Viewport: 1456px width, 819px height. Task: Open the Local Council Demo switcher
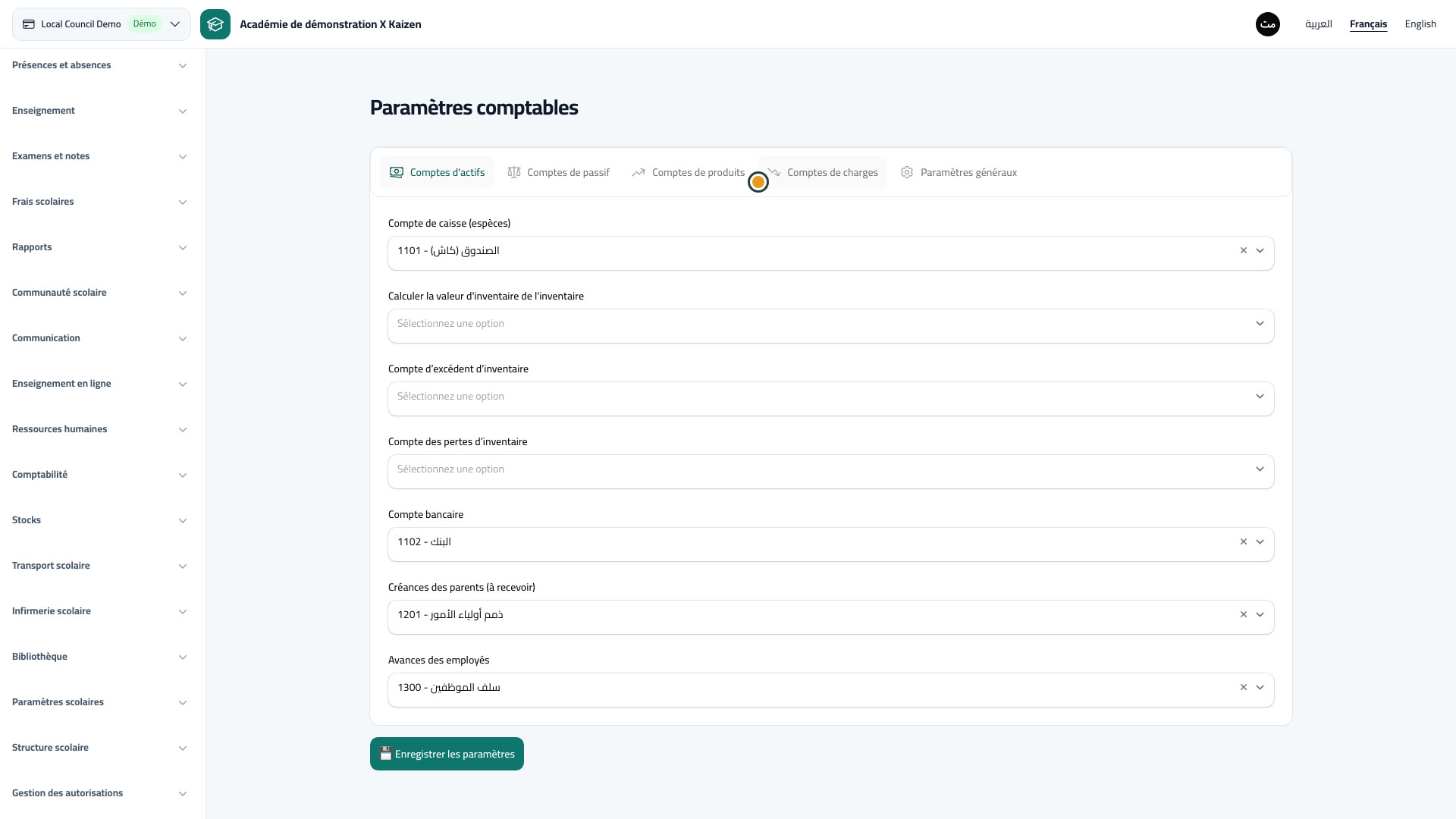(x=102, y=24)
